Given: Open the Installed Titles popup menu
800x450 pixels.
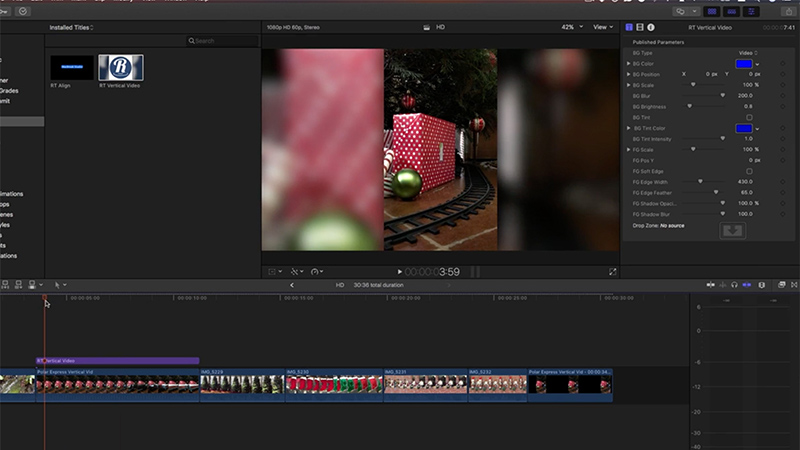Looking at the screenshot, I should pyautogui.click(x=72, y=27).
